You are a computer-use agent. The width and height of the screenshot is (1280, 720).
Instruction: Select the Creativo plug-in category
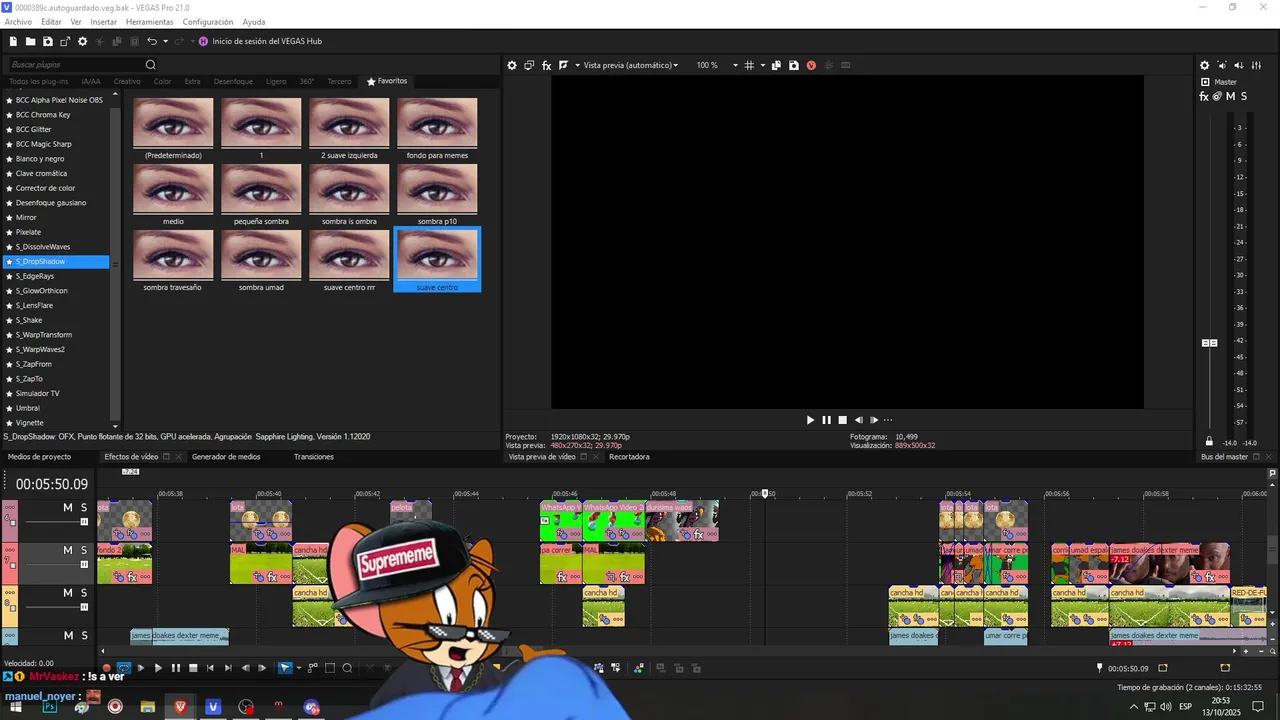pos(127,81)
